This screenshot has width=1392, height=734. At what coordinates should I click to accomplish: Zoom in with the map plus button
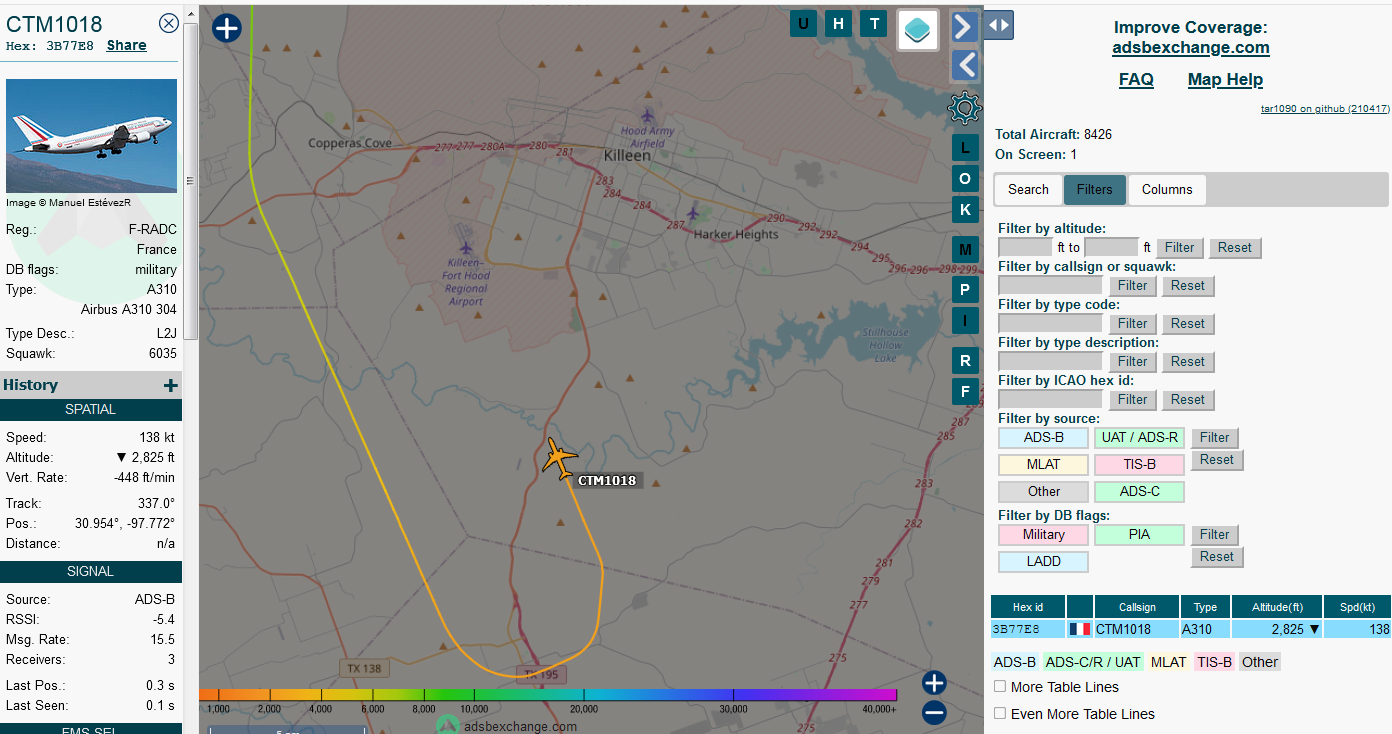[x=934, y=683]
